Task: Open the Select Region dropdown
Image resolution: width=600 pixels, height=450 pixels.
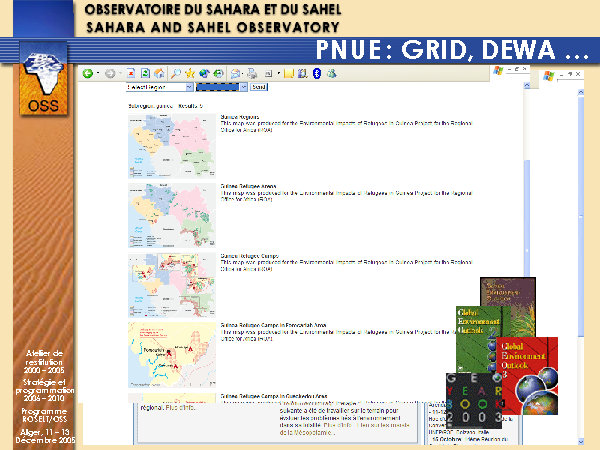Action: [160, 87]
